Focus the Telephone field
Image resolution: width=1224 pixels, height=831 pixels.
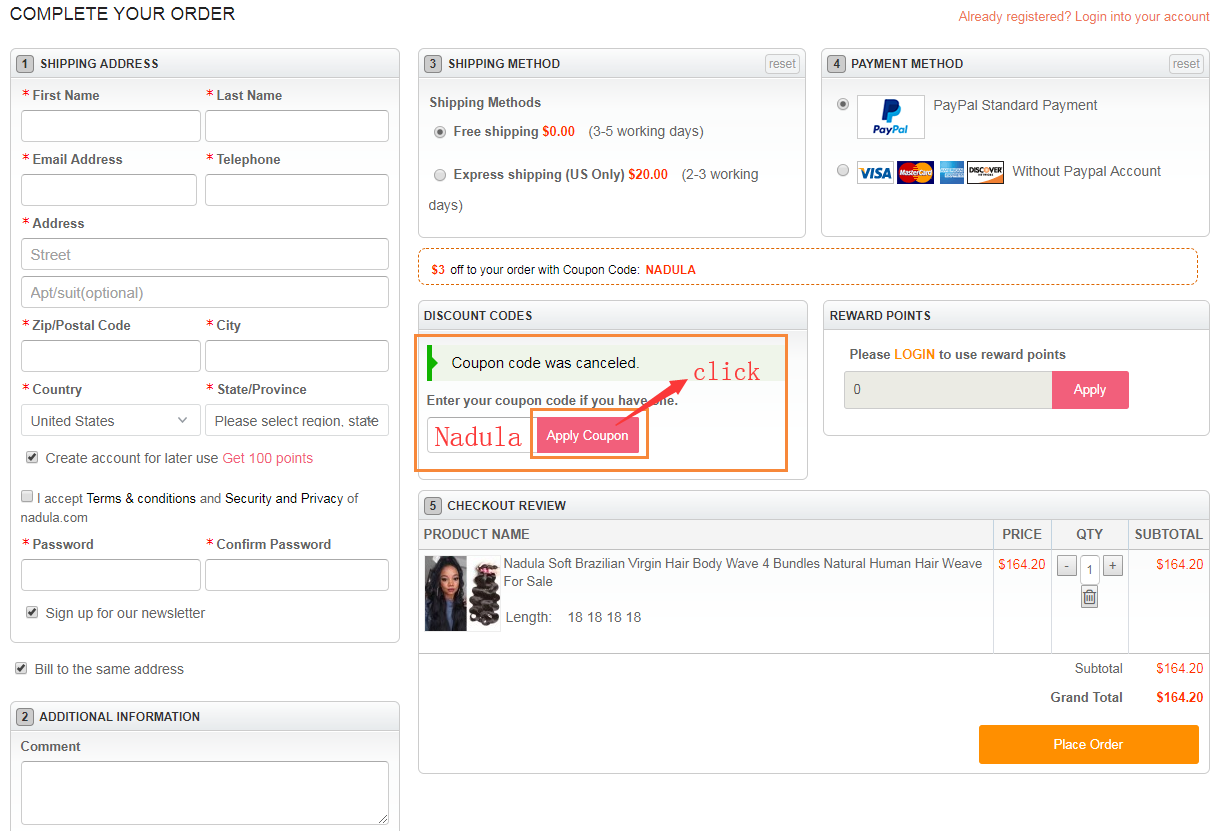coord(297,190)
